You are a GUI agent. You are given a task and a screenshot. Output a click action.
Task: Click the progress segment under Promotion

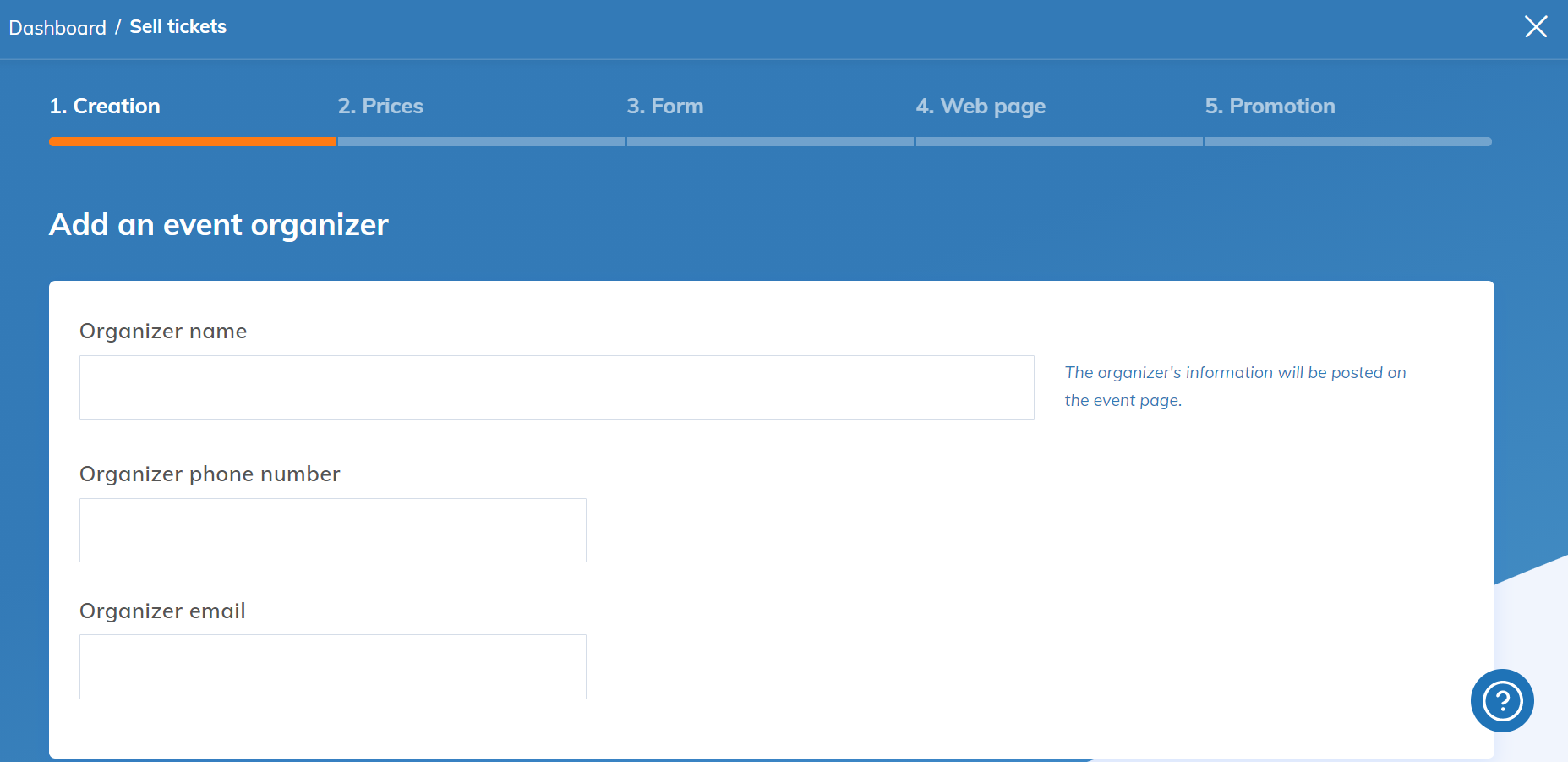click(1348, 142)
